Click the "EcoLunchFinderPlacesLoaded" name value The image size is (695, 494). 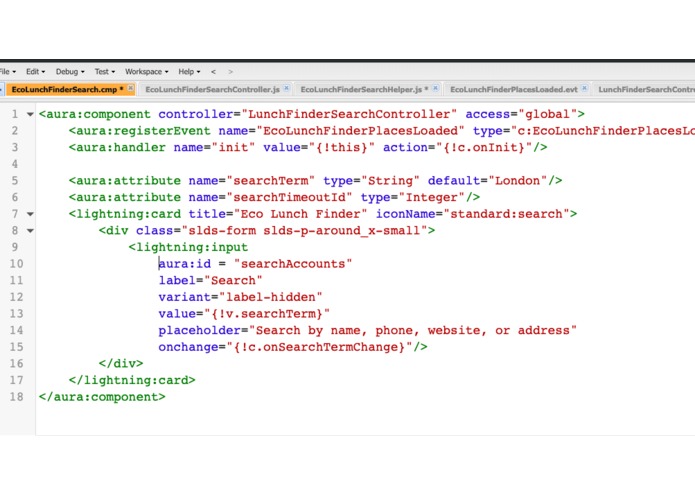360,131
